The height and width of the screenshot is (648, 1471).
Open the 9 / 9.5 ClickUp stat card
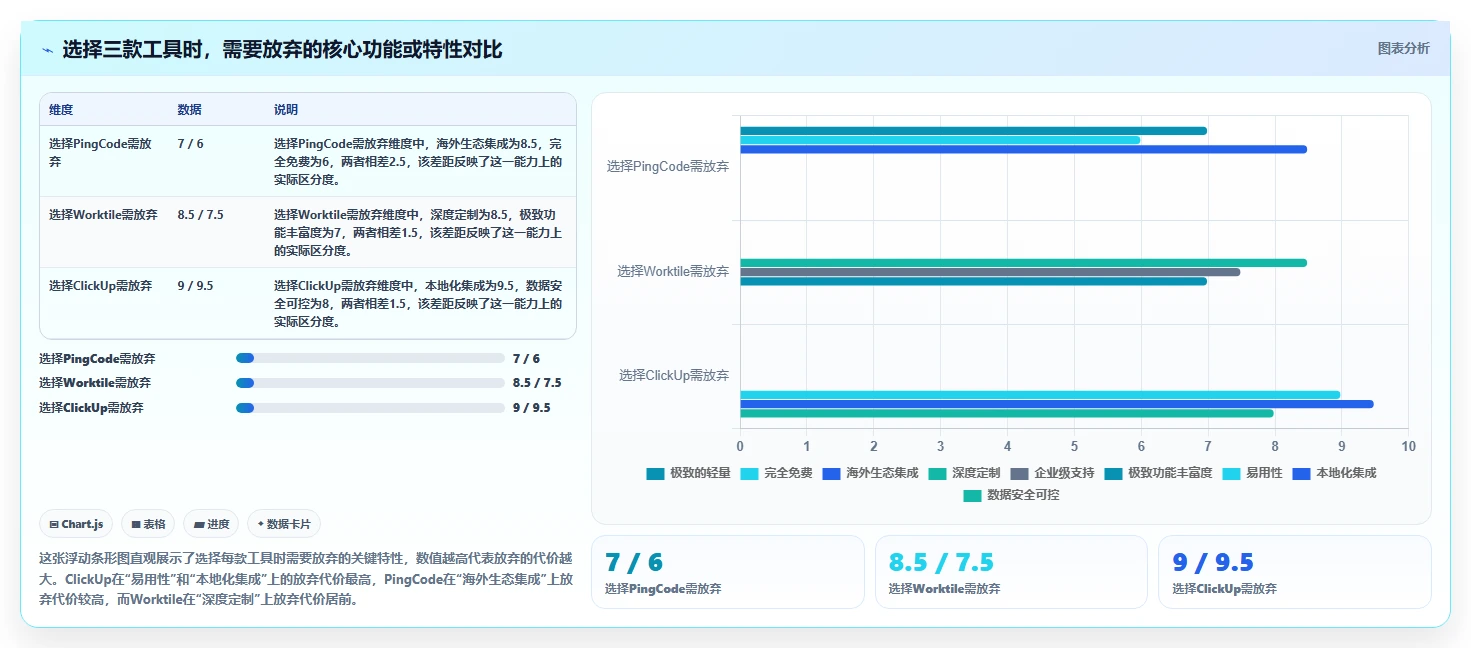1294,572
